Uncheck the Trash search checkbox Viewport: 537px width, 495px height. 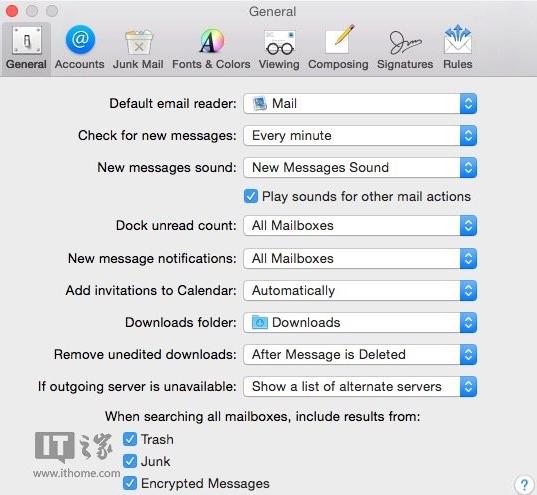tap(130, 439)
